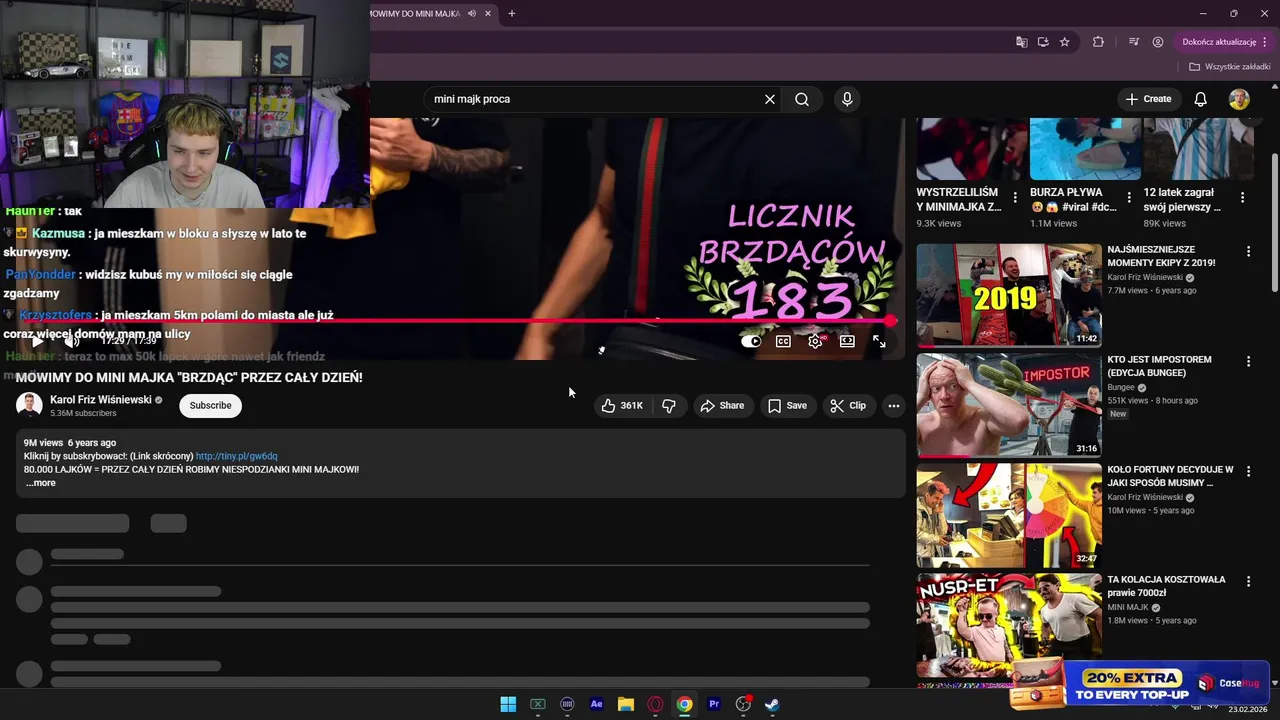Open Karol Friz Wiśniewski channel name link
The width and height of the screenshot is (1280, 720).
(101, 399)
